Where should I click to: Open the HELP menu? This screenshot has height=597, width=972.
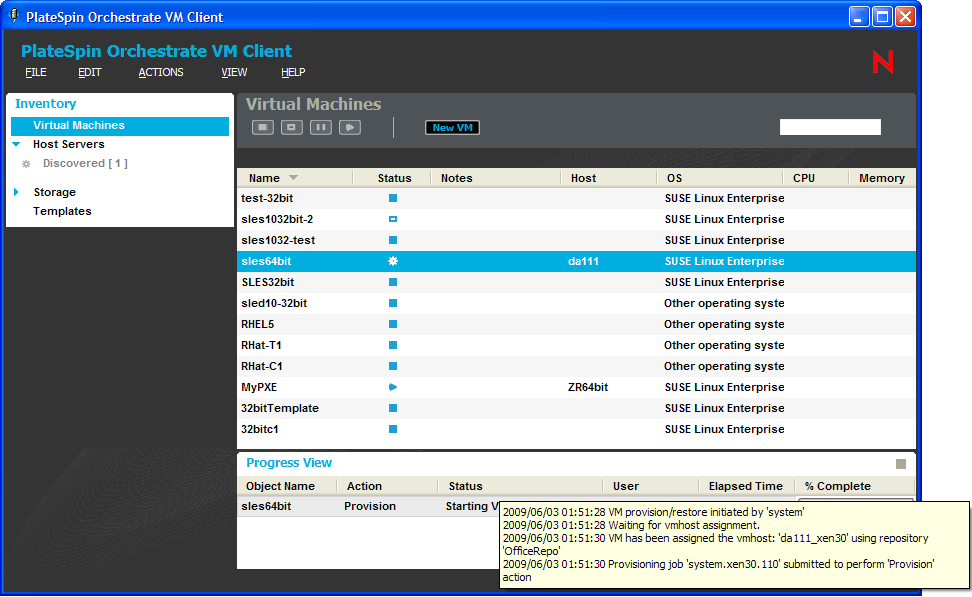coord(293,73)
